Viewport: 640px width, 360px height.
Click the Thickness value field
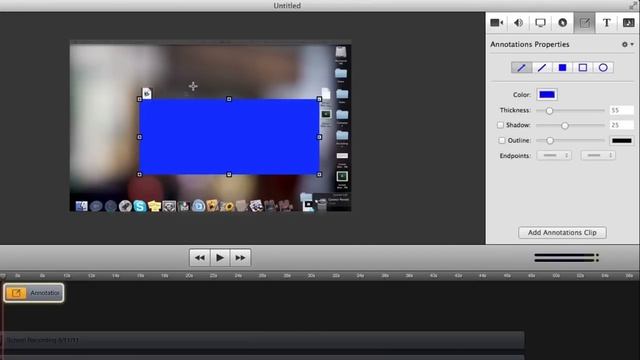[621, 110]
